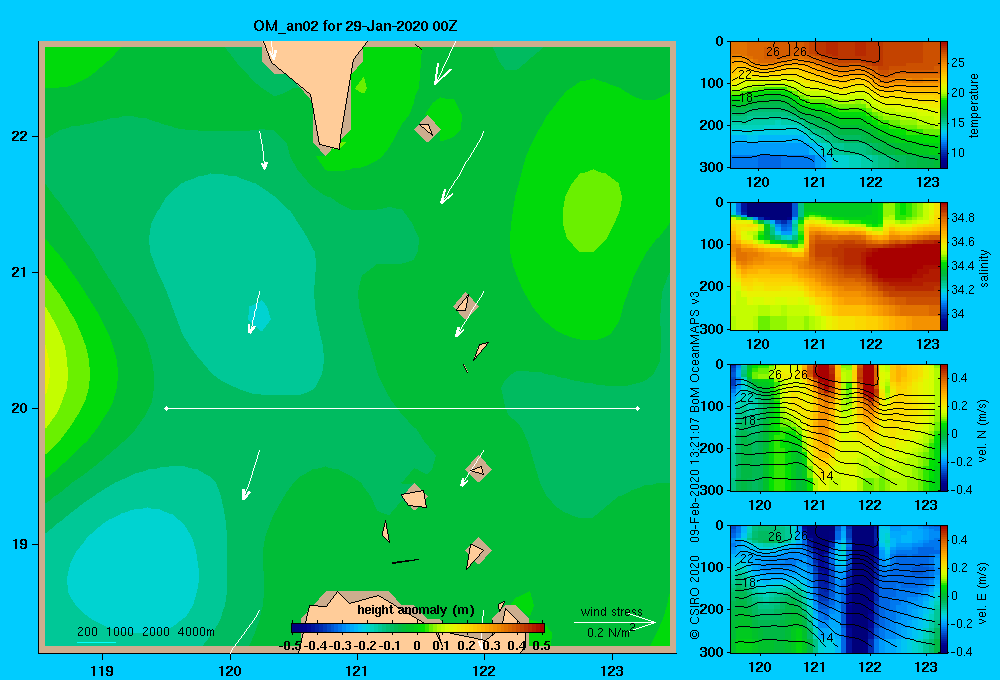Click the "0.5" maximum height anomaly scale value
Viewport: 1000px width, 680px height.
pyautogui.click(x=541, y=646)
